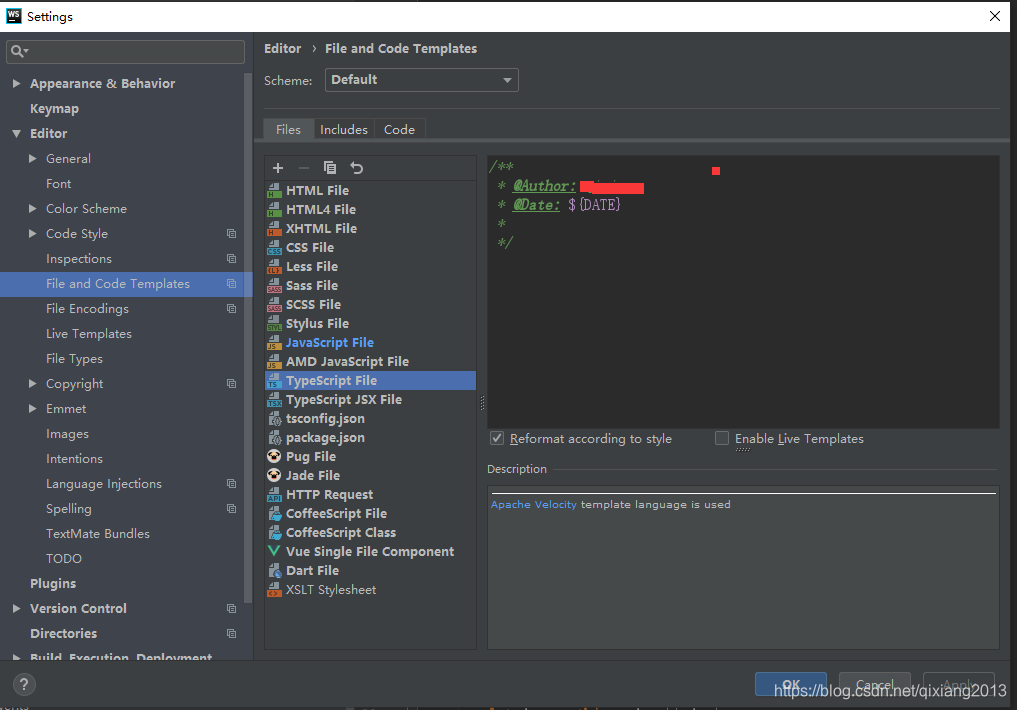Open the Plugins settings page
Viewport: 1017px width, 710px height.
(53, 584)
